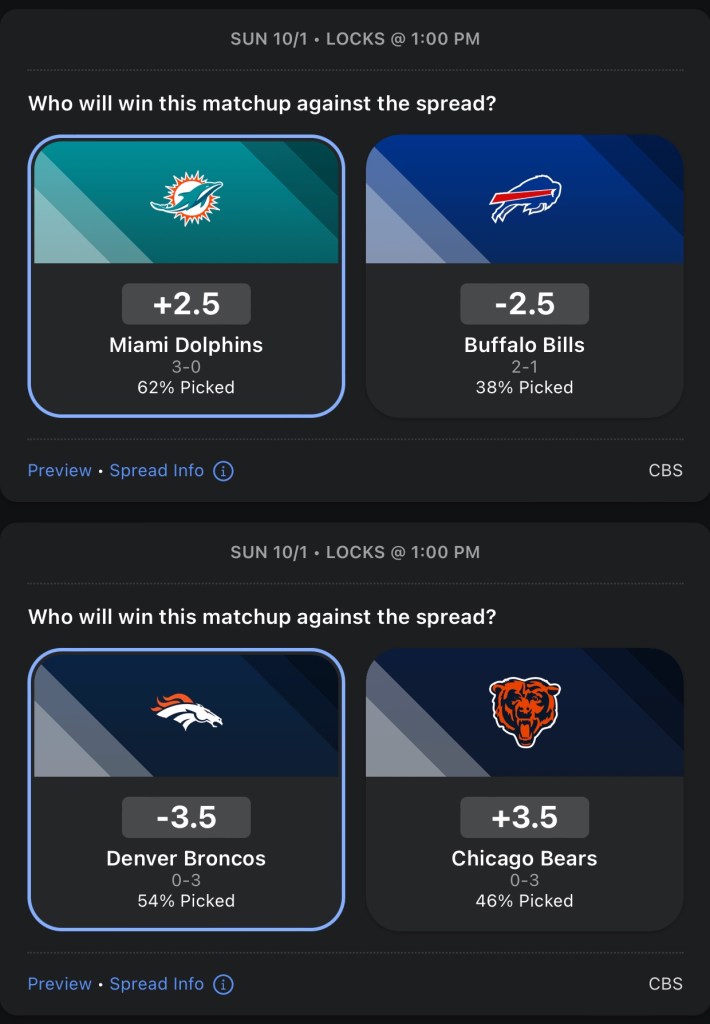Open Spread Info for Broncos-Bears matchup
The image size is (710, 1024).
pyautogui.click(x=157, y=985)
